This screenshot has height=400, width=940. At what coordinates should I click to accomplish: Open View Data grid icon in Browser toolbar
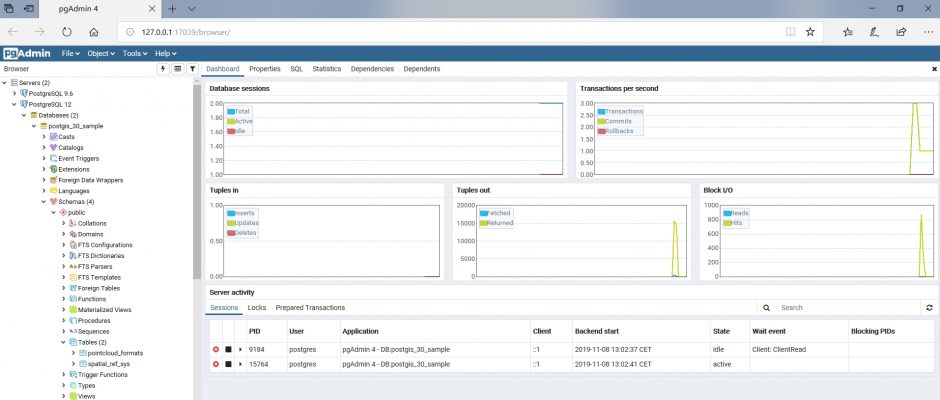(x=178, y=69)
